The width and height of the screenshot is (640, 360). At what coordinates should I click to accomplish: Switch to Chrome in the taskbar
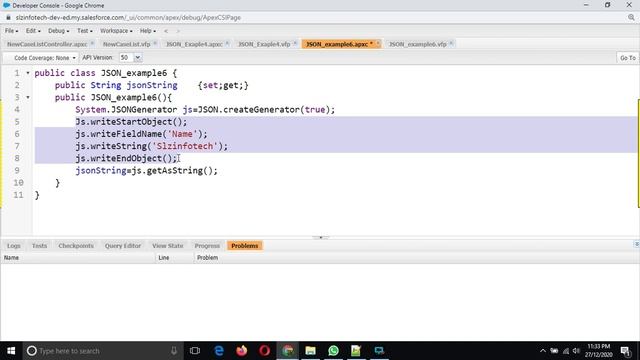click(288, 351)
